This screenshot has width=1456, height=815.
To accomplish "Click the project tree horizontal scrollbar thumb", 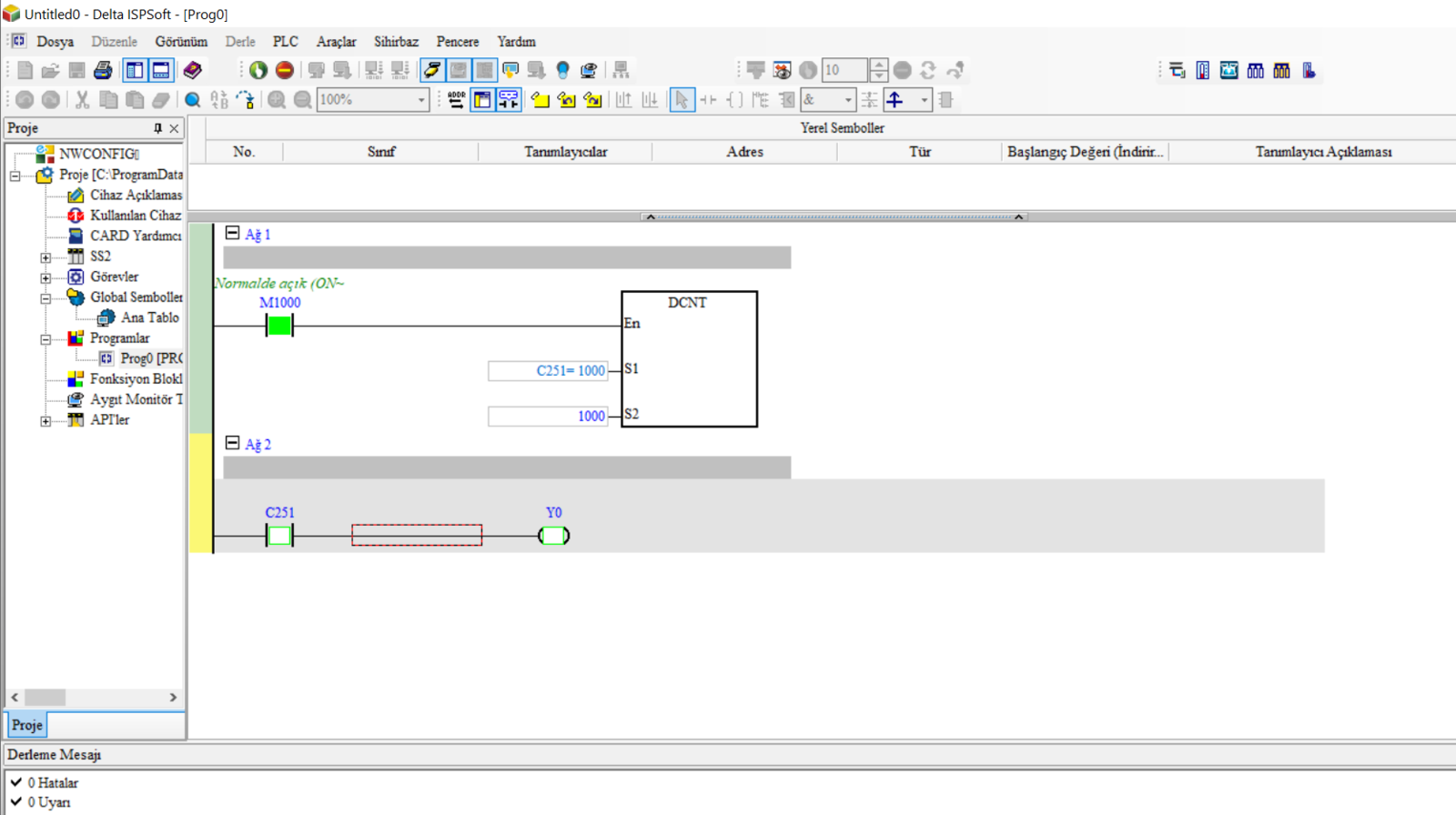I will (45, 698).
